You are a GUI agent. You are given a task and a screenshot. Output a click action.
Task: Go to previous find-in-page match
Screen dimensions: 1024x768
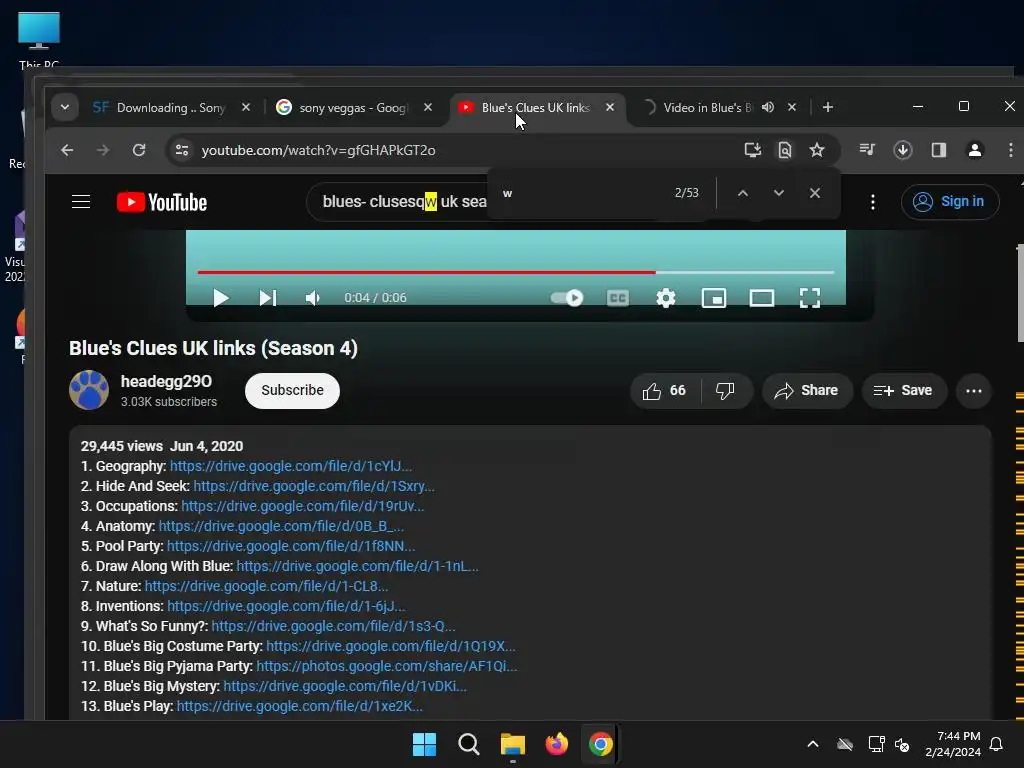tap(743, 193)
